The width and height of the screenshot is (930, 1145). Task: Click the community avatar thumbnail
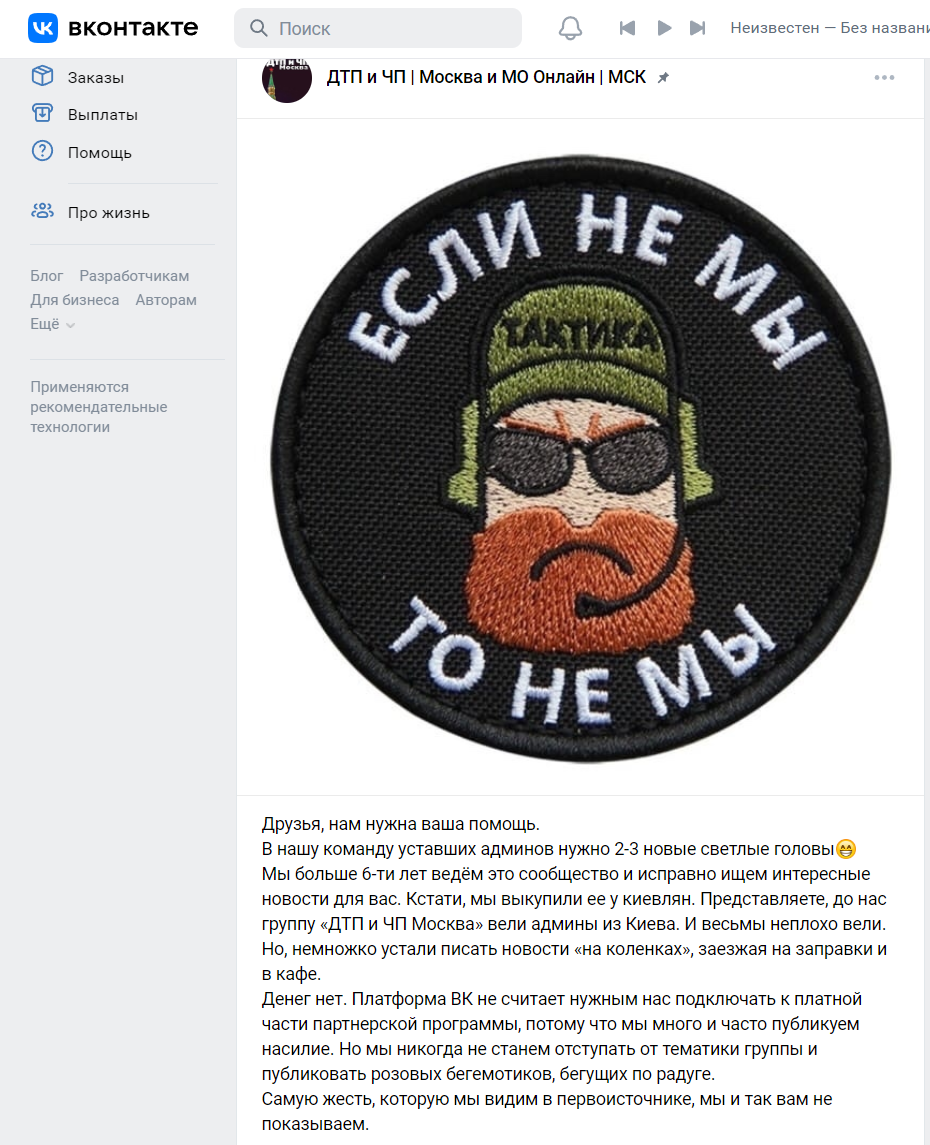click(x=287, y=79)
